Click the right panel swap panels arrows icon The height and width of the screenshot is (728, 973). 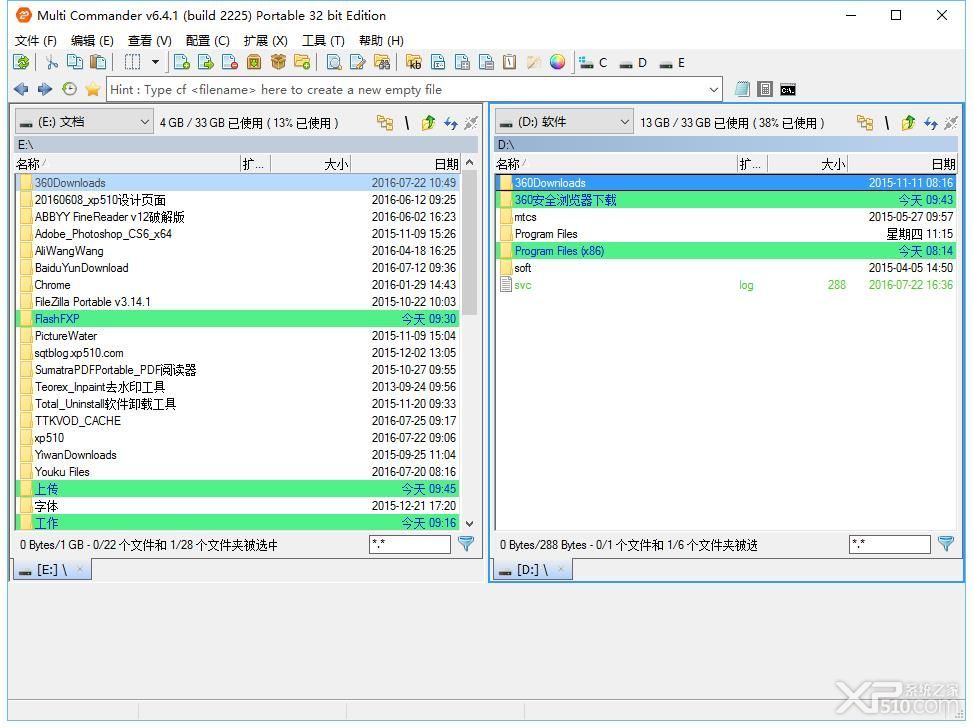pos(930,123)
